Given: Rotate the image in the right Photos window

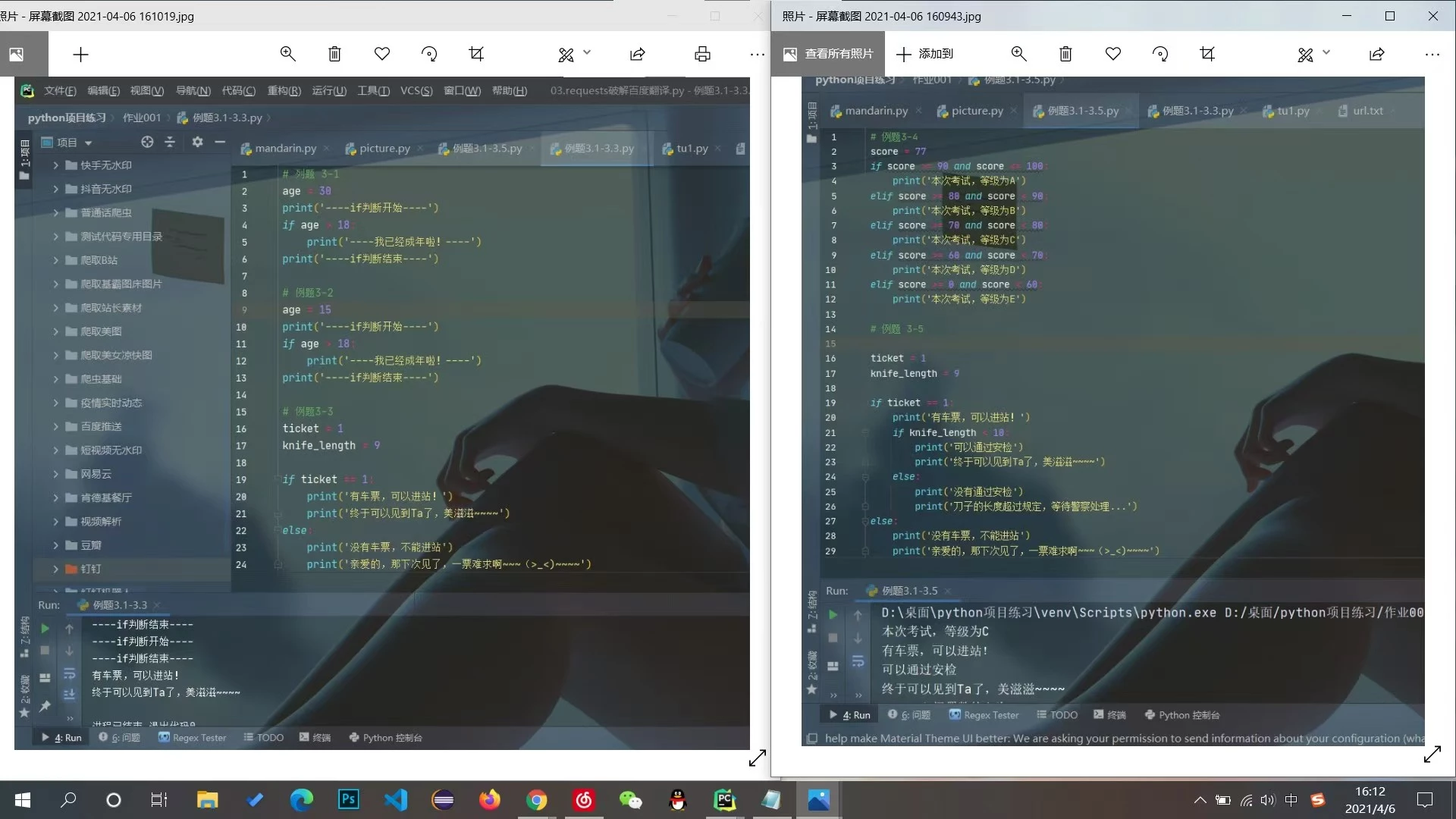Looking at the screenshot, I should [1159, 54].
